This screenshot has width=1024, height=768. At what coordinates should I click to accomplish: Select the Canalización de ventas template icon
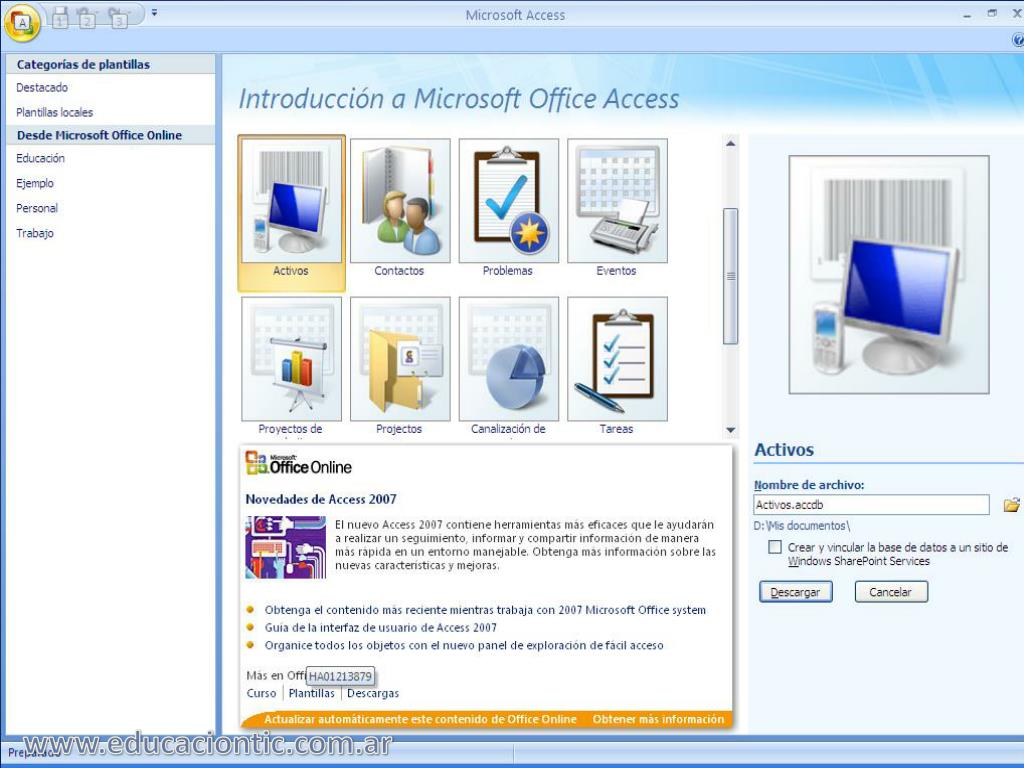pos(508,359)
